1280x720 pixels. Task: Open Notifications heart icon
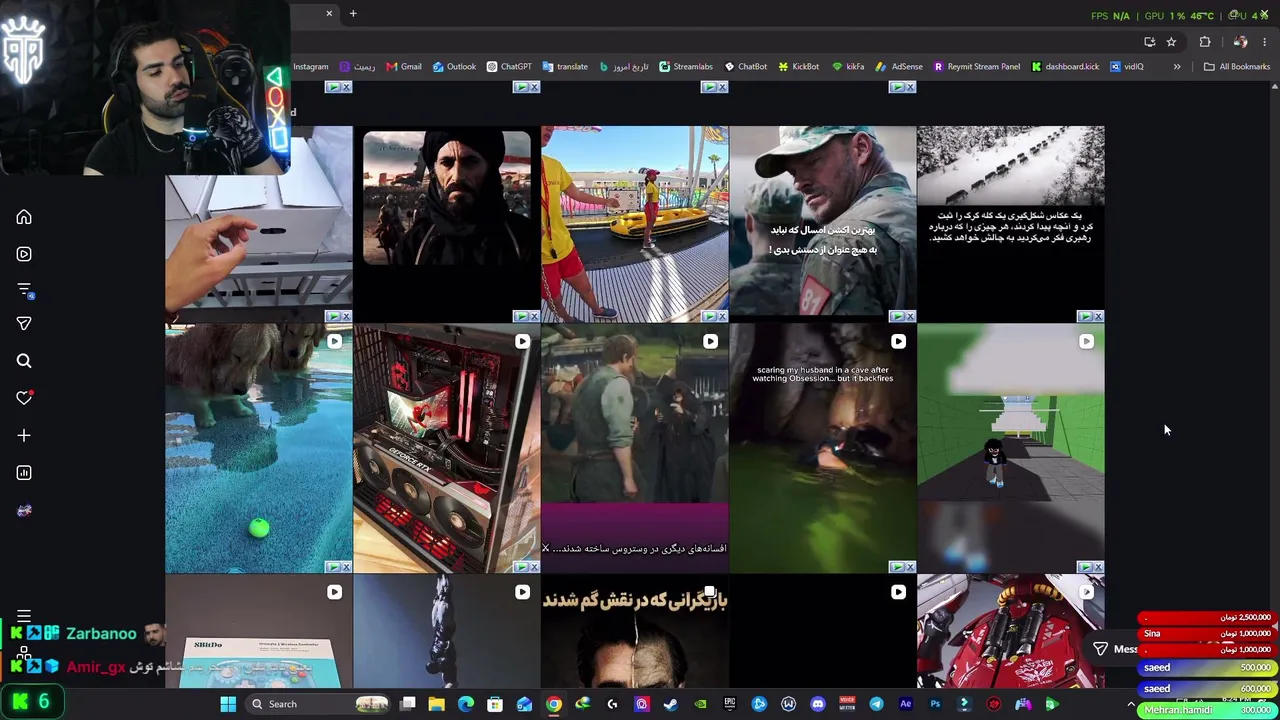[x=24, y=398]
